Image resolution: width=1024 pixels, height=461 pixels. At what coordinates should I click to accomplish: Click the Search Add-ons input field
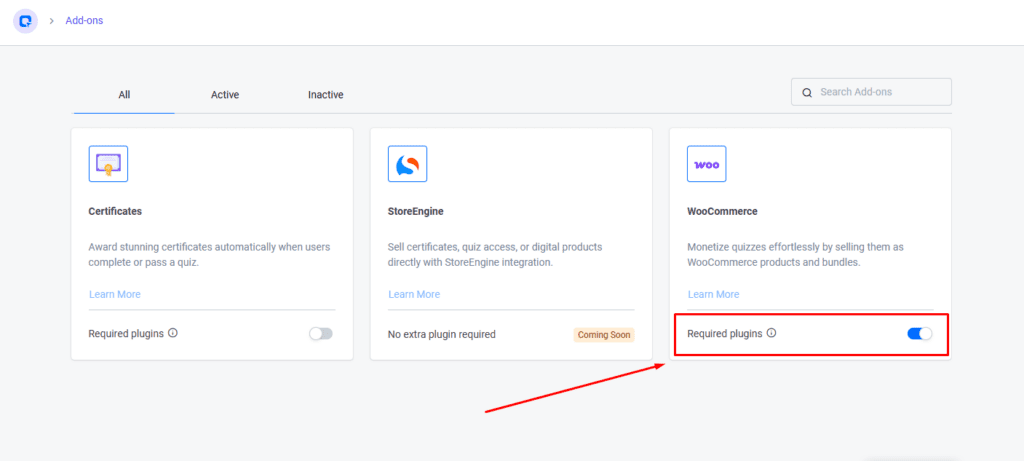[x=871, y=92]
